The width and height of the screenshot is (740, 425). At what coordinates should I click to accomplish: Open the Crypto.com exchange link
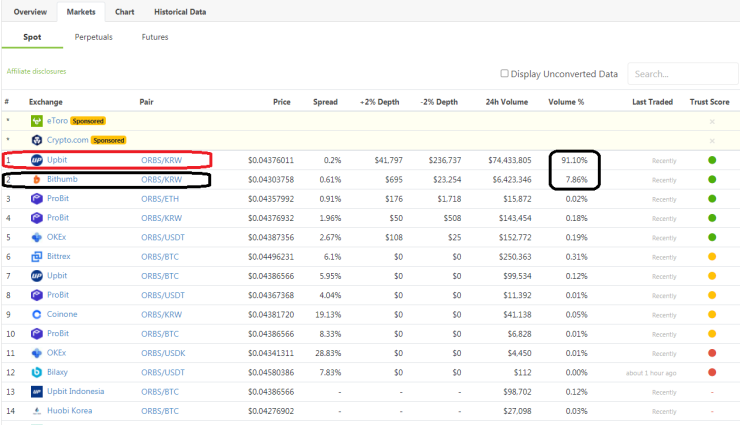67,140
